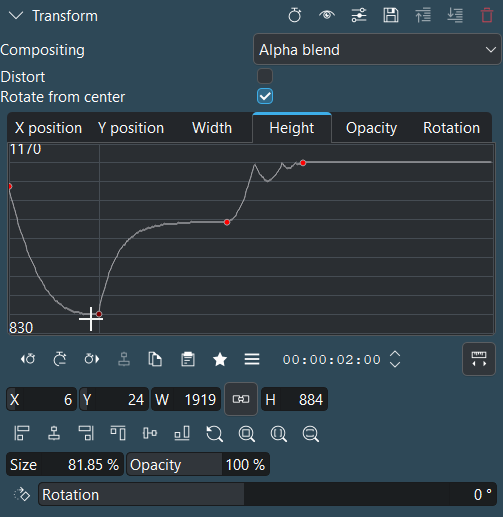
Task: Switch to the X position tab
Action: [48, 128]
